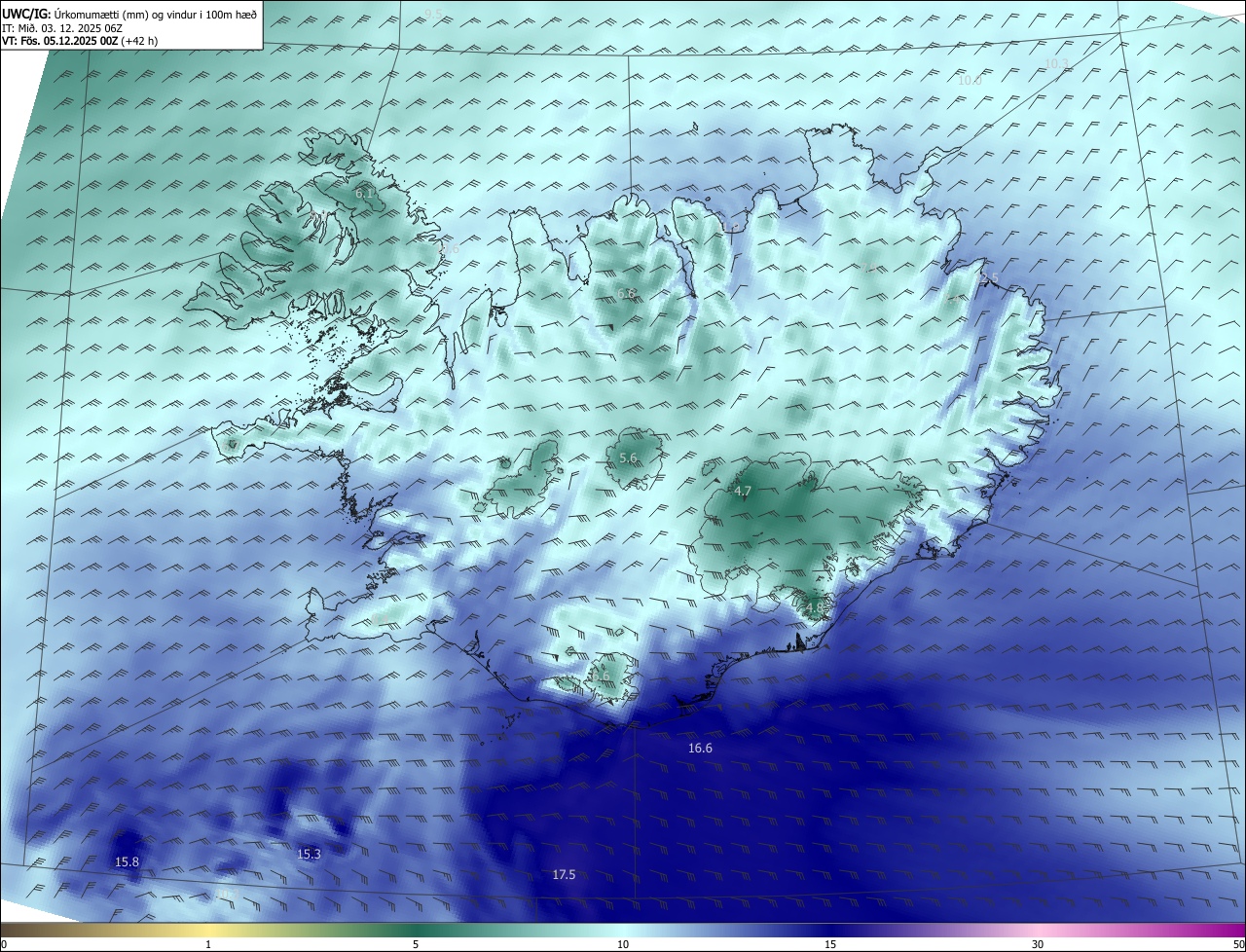Click the 5 tick label on the color scale
The width and height of the screenshot is (1246, 952).
point(416,944)
